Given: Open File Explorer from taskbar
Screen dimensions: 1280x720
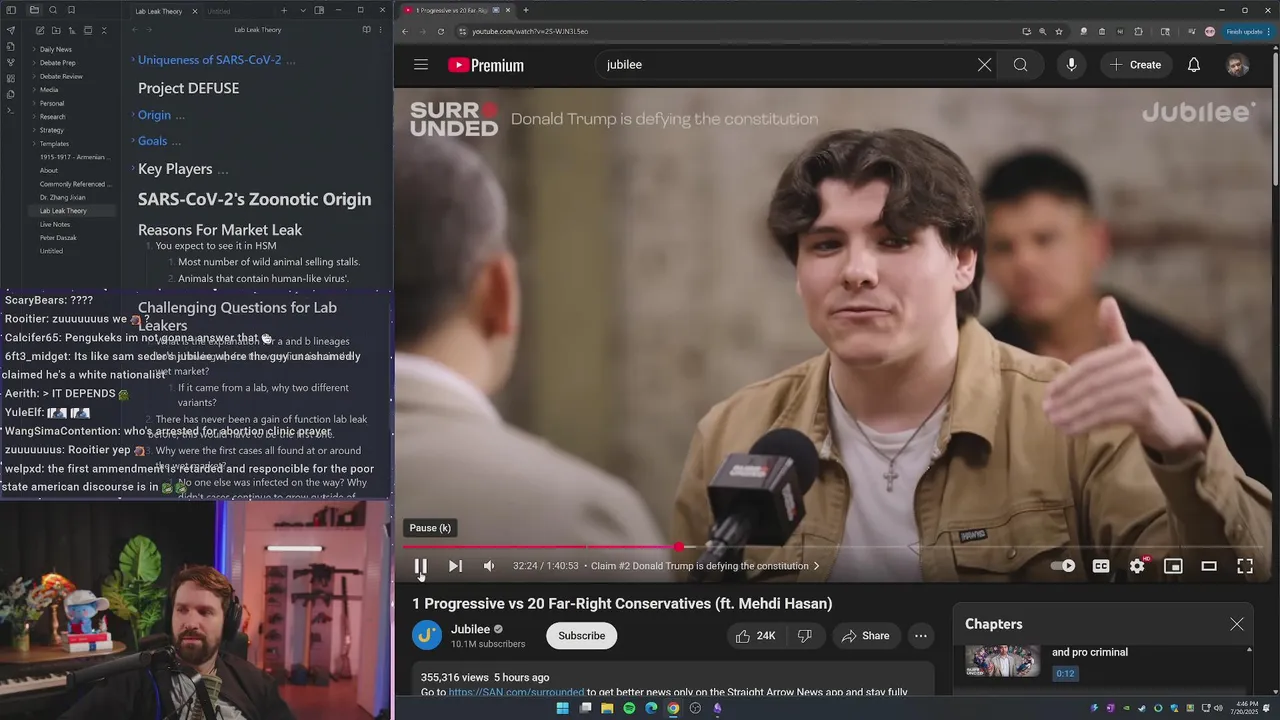Looking at the screenshot, I should point(607,708).
